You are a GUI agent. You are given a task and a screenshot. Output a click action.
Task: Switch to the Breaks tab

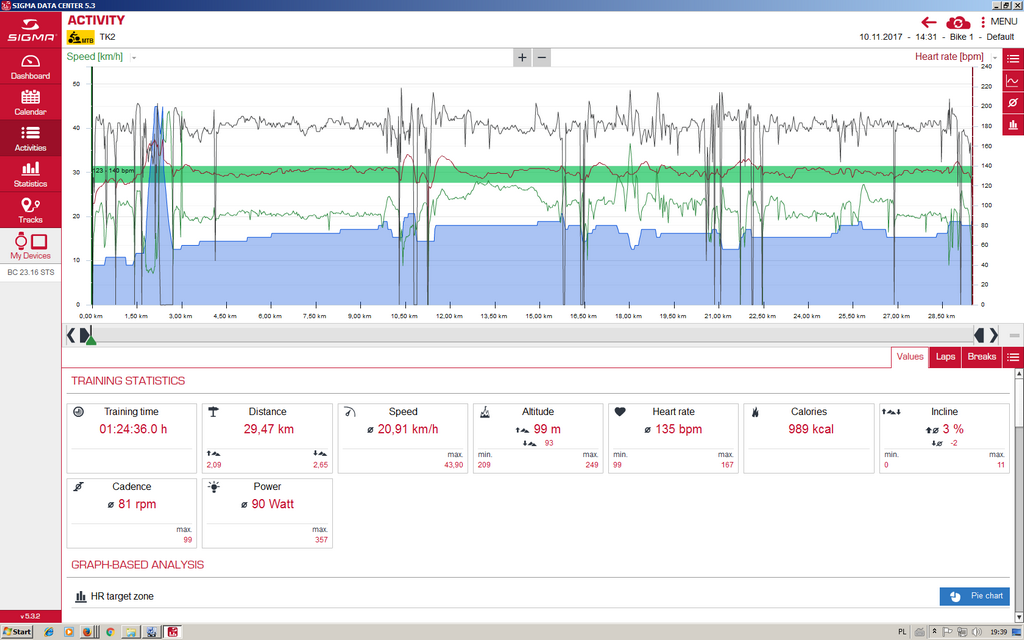point(981,357)
